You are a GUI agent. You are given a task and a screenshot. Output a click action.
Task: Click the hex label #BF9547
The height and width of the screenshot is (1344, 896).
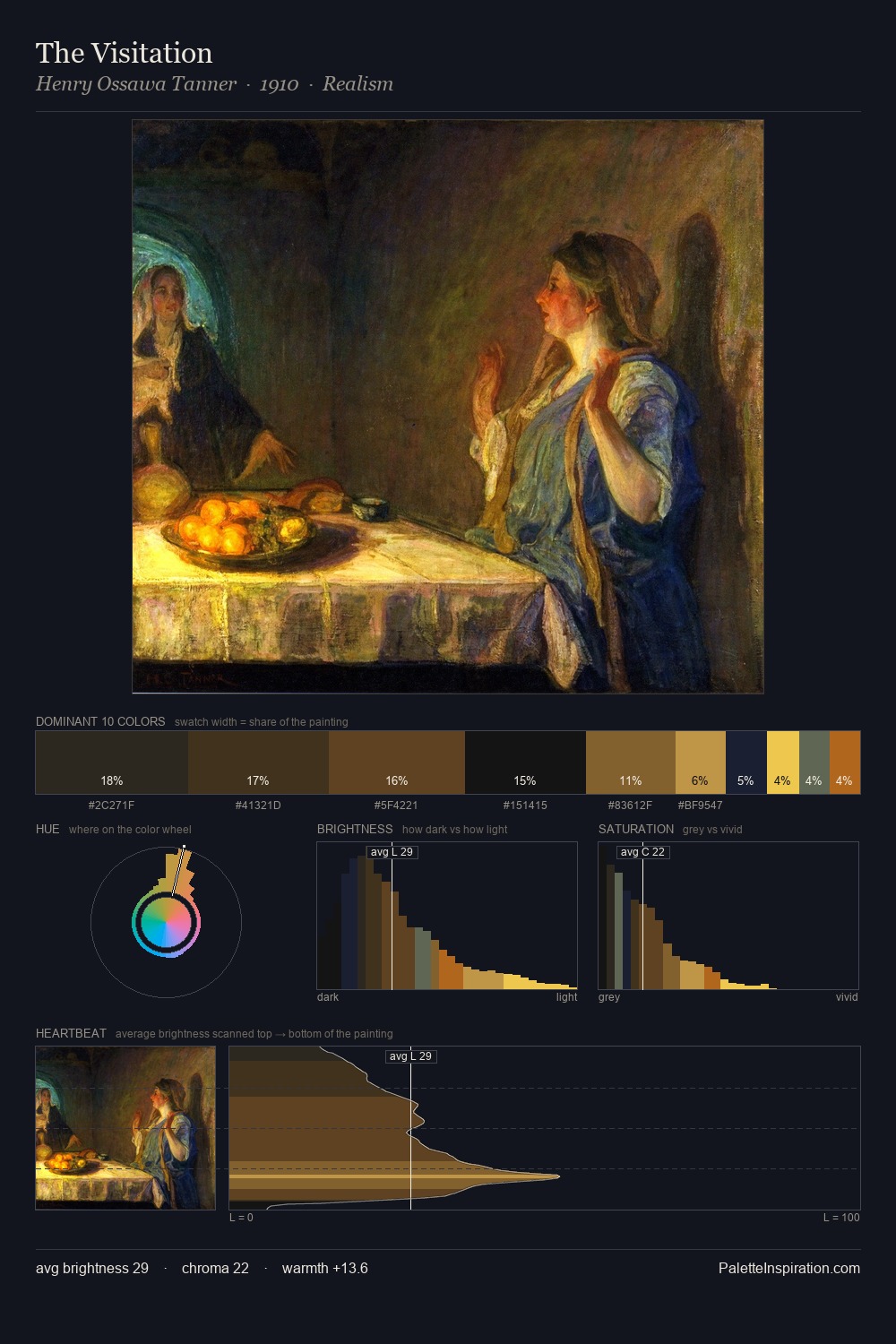point(700,806)
